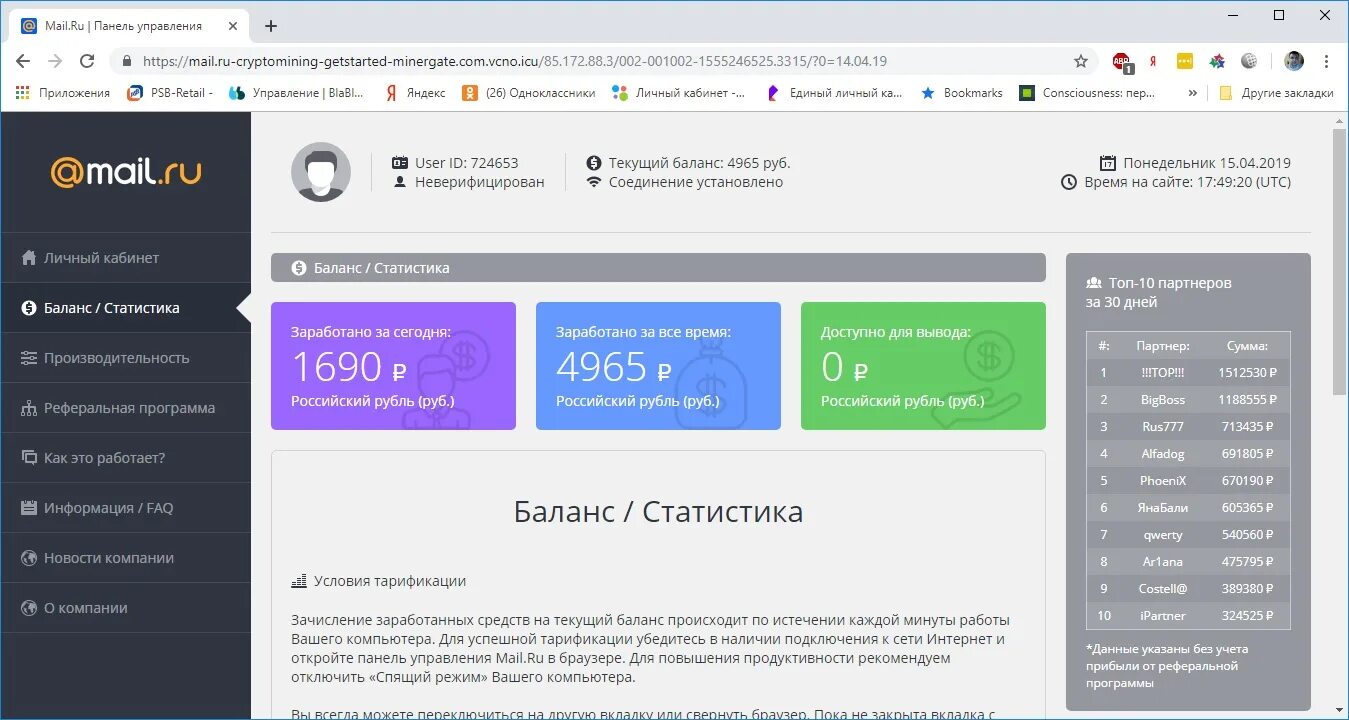
Task: Open Реферальная программа sidebar item
Action: pos(126,408)
